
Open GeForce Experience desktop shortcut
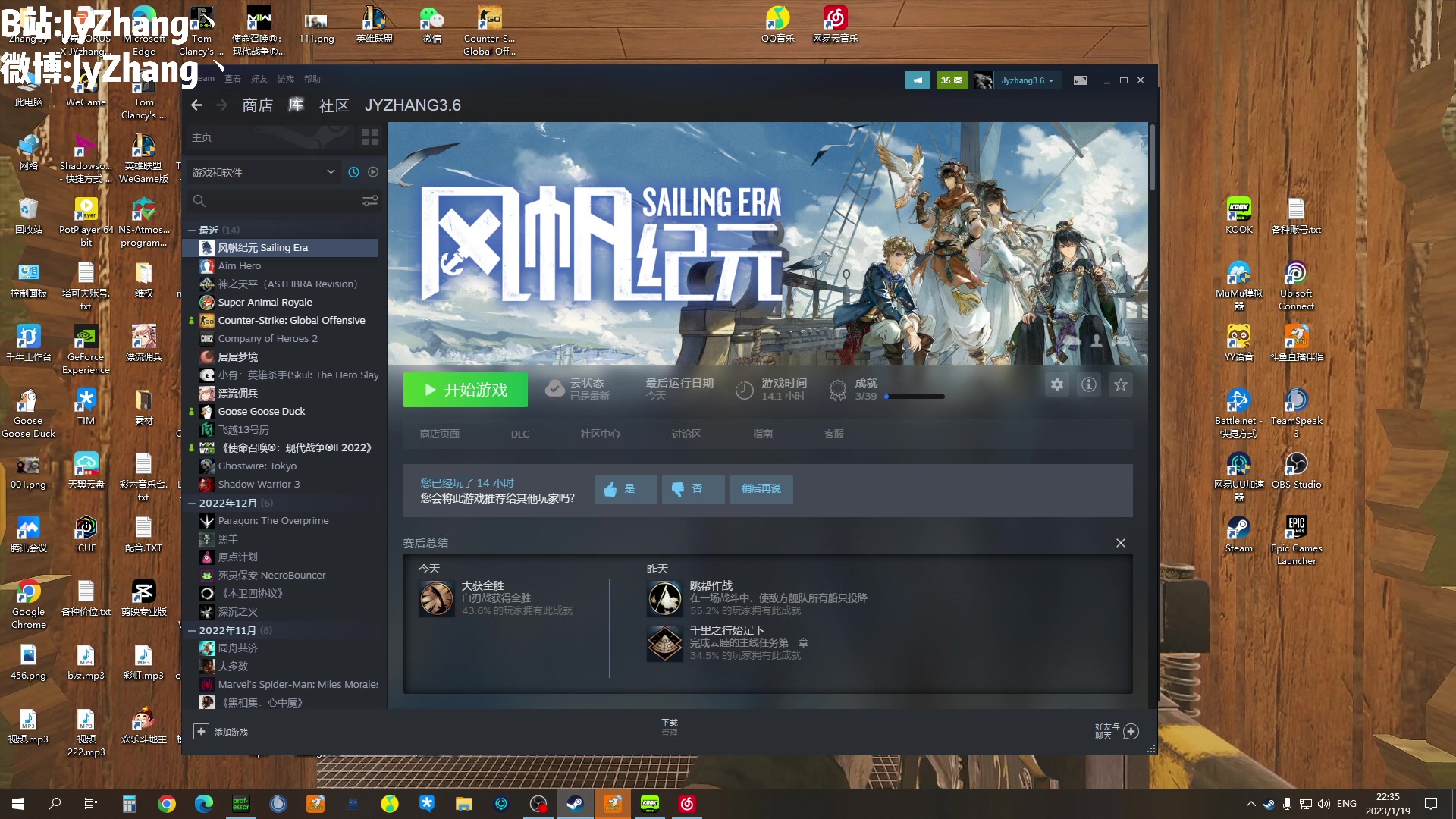[86, 348]
